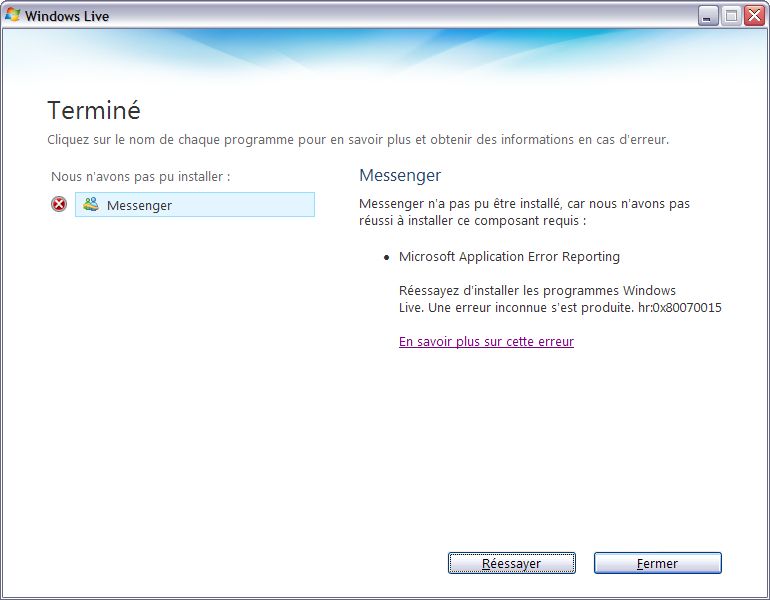This screenshot has width=770, height=600.
Task: Open the 'En savoir plus sur cette erreur' link
Action: click(x=486, y=341)
